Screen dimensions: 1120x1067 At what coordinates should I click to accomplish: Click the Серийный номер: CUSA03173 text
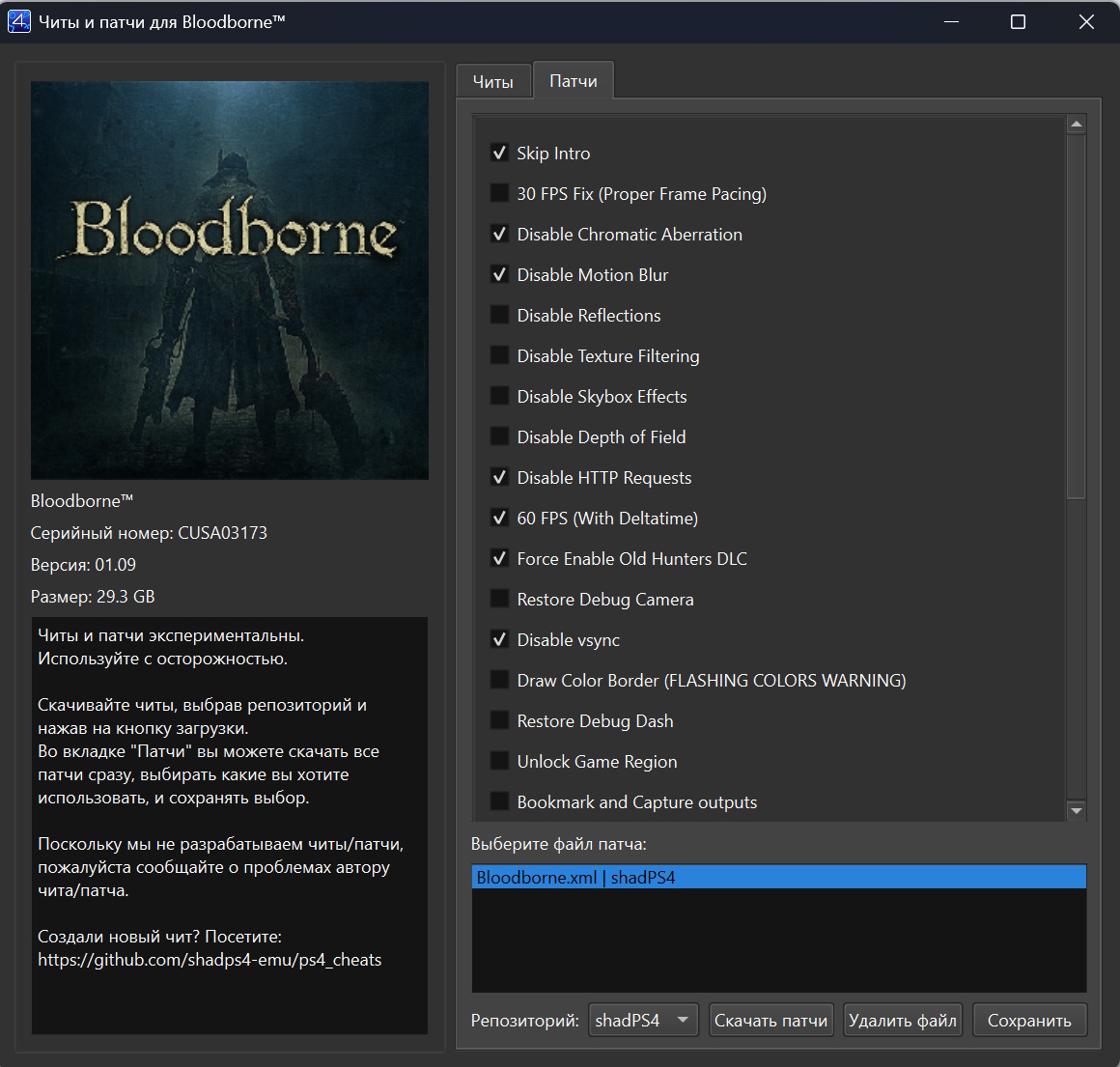149,533
